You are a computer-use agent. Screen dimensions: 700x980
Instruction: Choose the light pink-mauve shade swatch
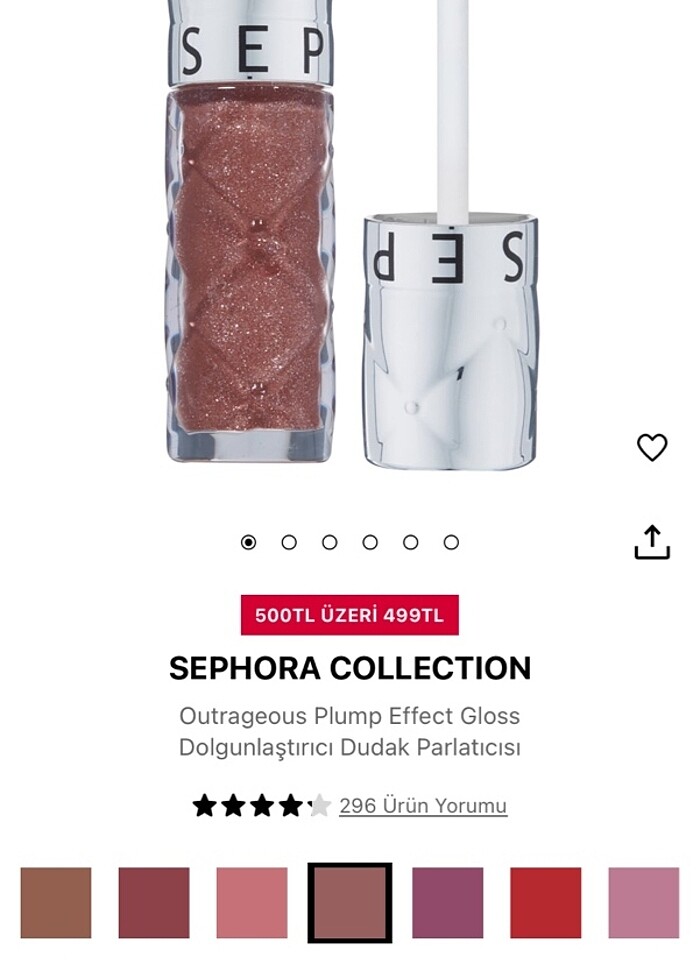[644, 902]
